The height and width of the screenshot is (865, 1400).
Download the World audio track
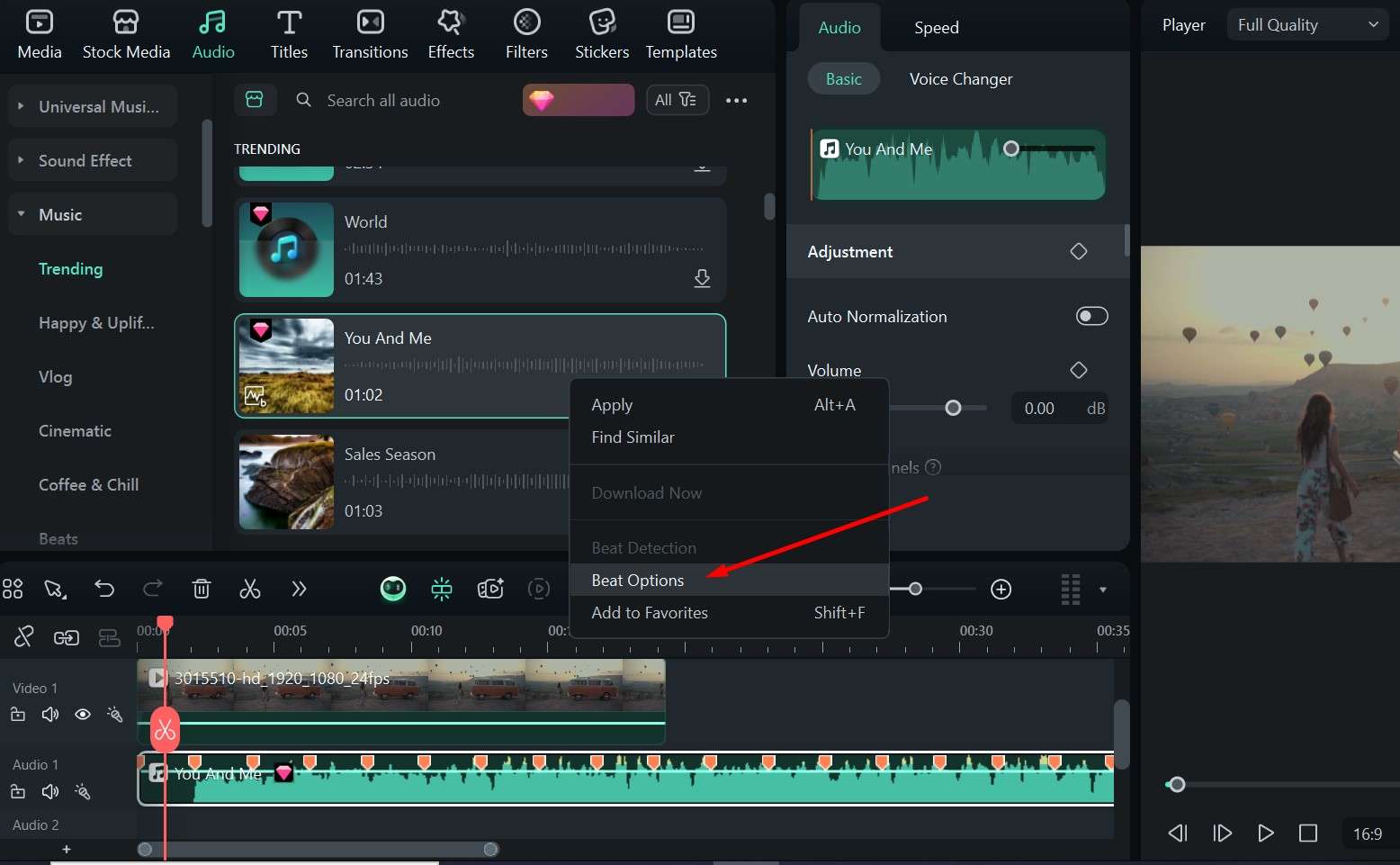tap(702, 278)
